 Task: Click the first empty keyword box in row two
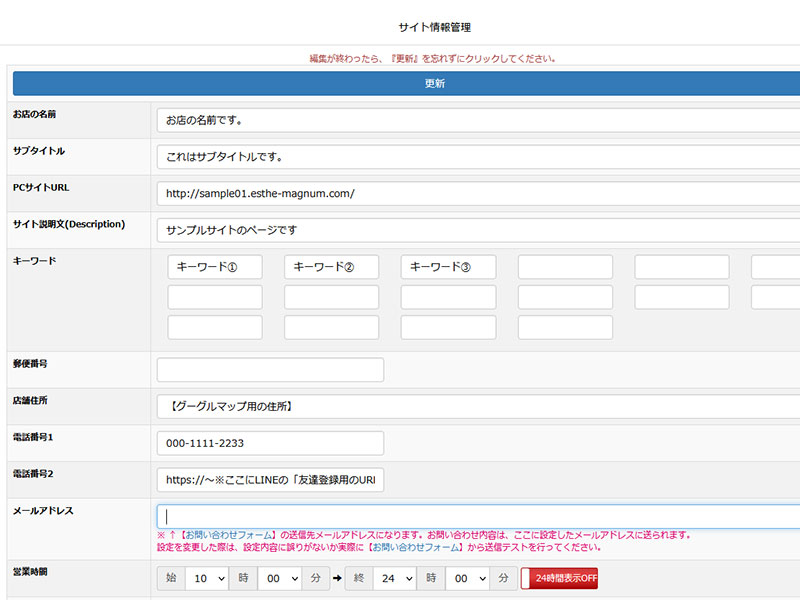click(x=215, y=297)
